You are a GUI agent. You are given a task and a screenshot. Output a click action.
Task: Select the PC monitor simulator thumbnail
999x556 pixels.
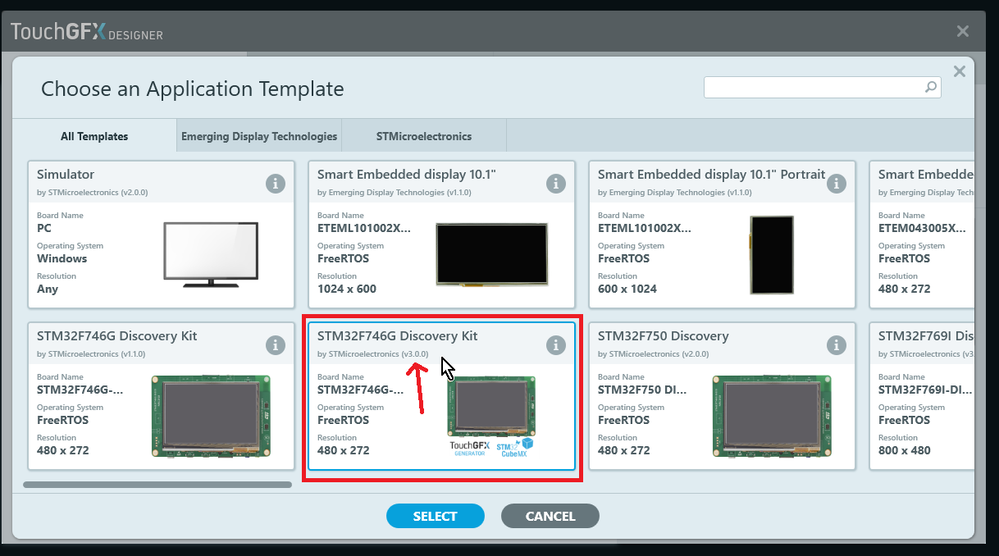point(211,254)
